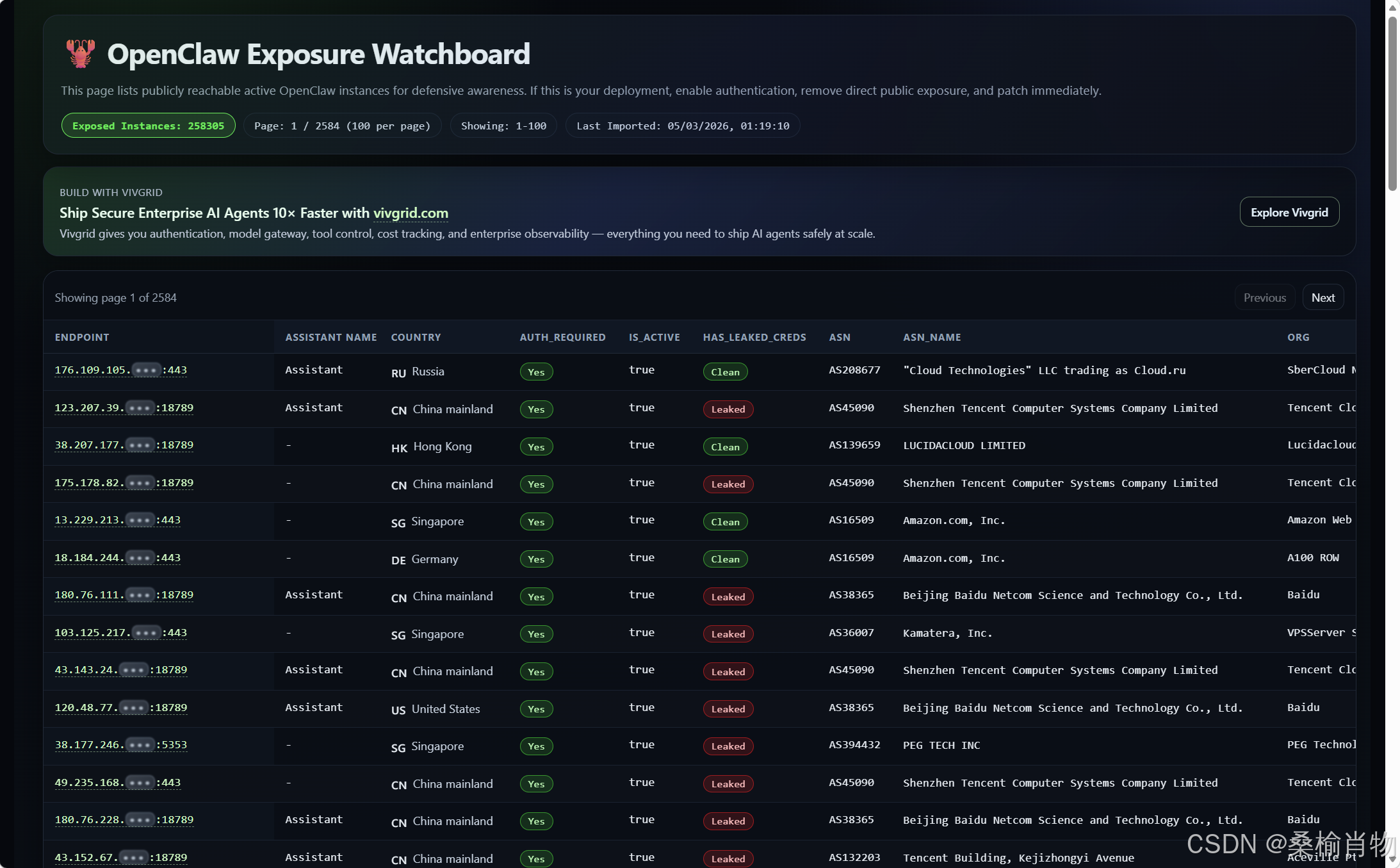The height and width of the screenshot is (868, 1400).
Task: Click the RU country code for Russia
Action: point(398,373)
